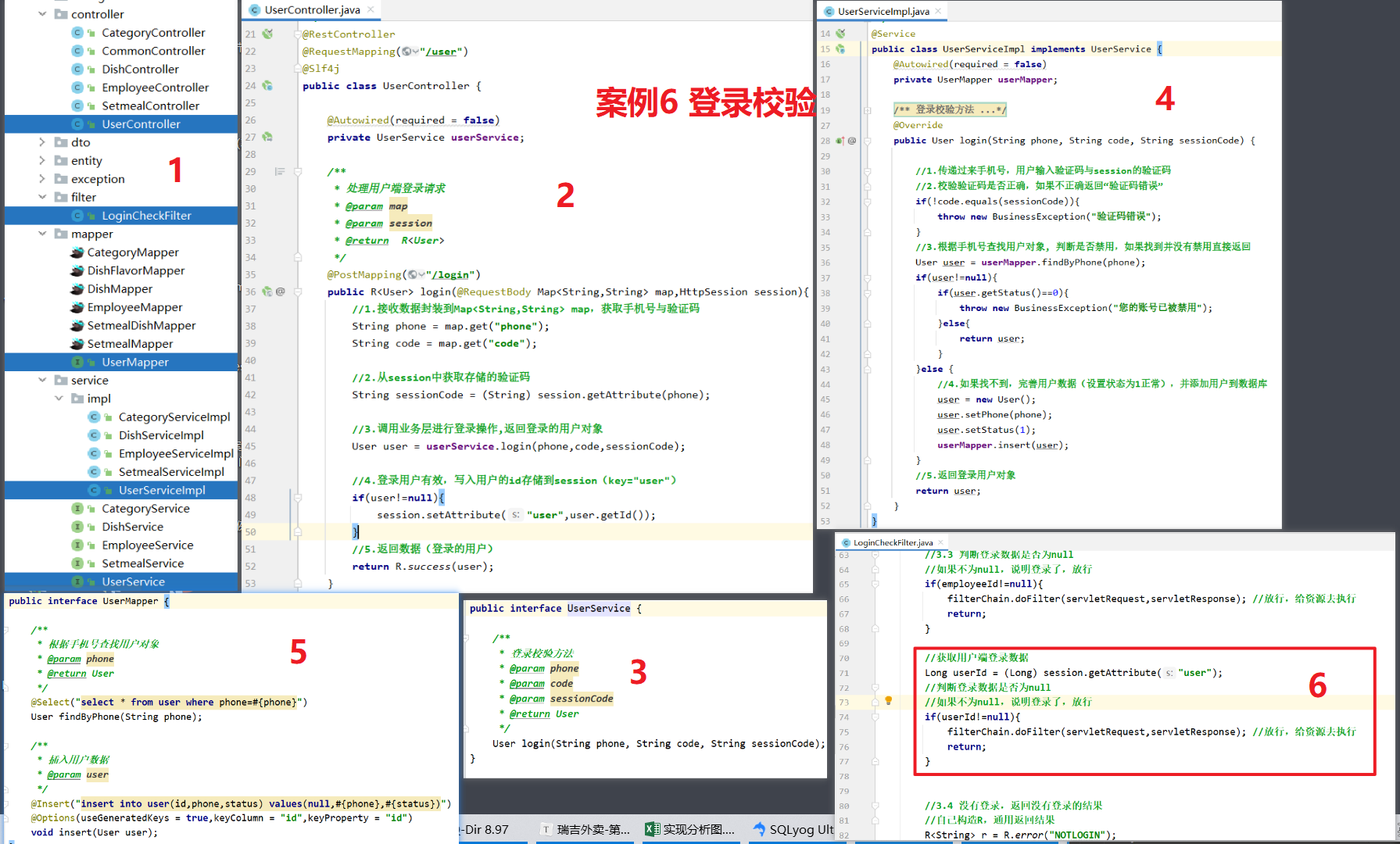Switch to the UserServiceImpl.java tab
The width and height of the screenshot is (1400, 844).
[883, 11]
